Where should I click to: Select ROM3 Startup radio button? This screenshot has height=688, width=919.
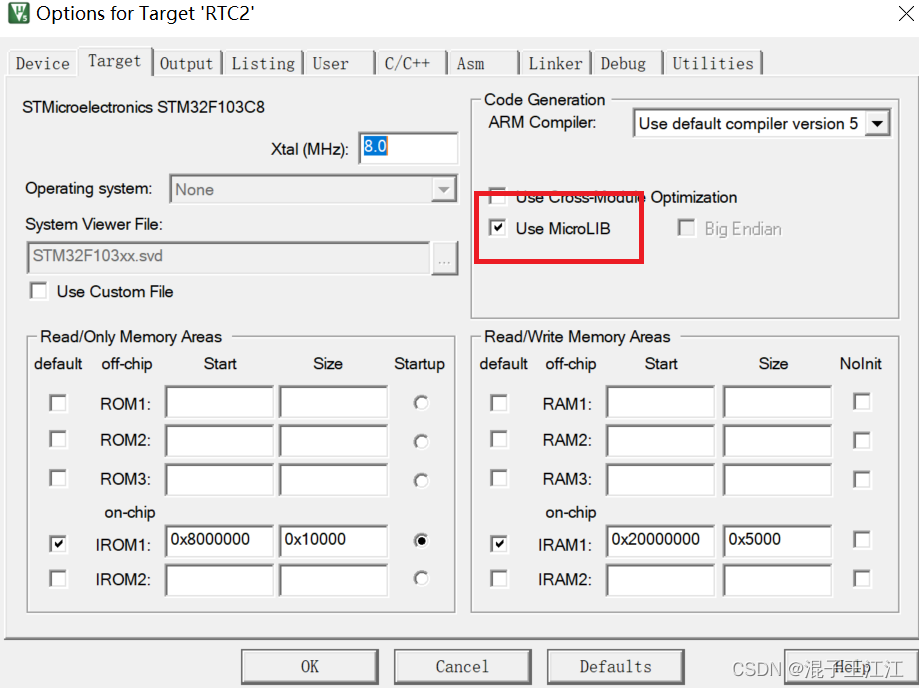[421, 481]
